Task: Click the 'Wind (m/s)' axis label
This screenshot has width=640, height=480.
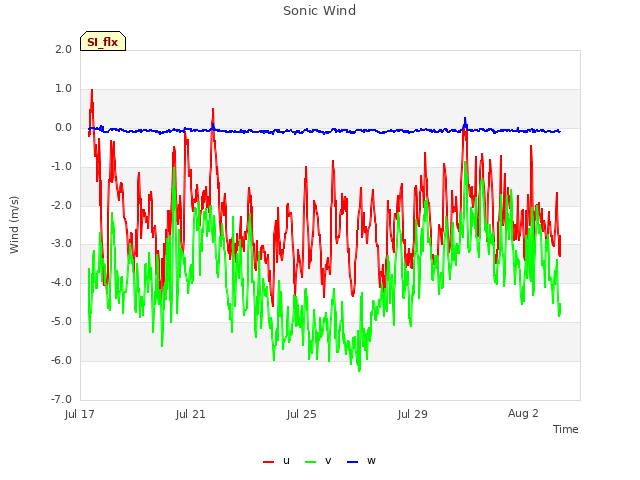Action: click(x=14, y=225)
